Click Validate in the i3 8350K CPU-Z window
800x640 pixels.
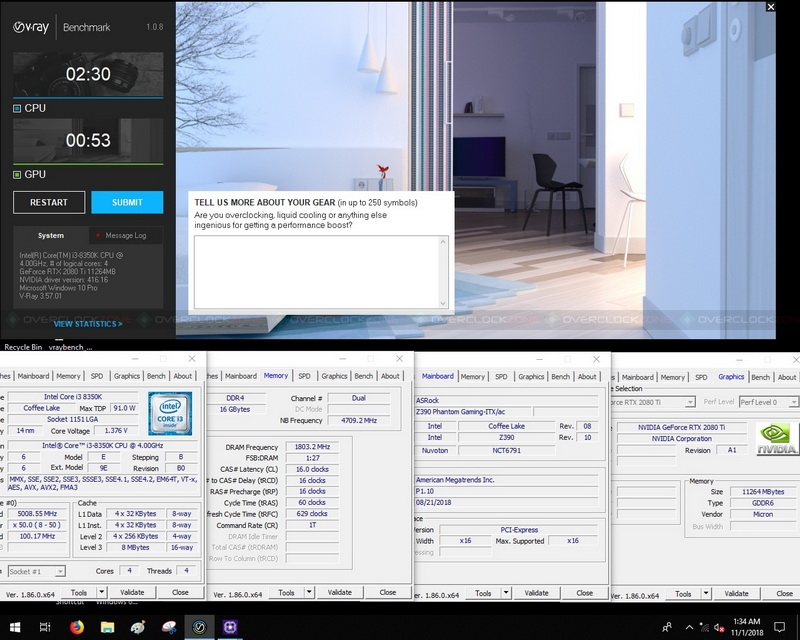(132, 592)
